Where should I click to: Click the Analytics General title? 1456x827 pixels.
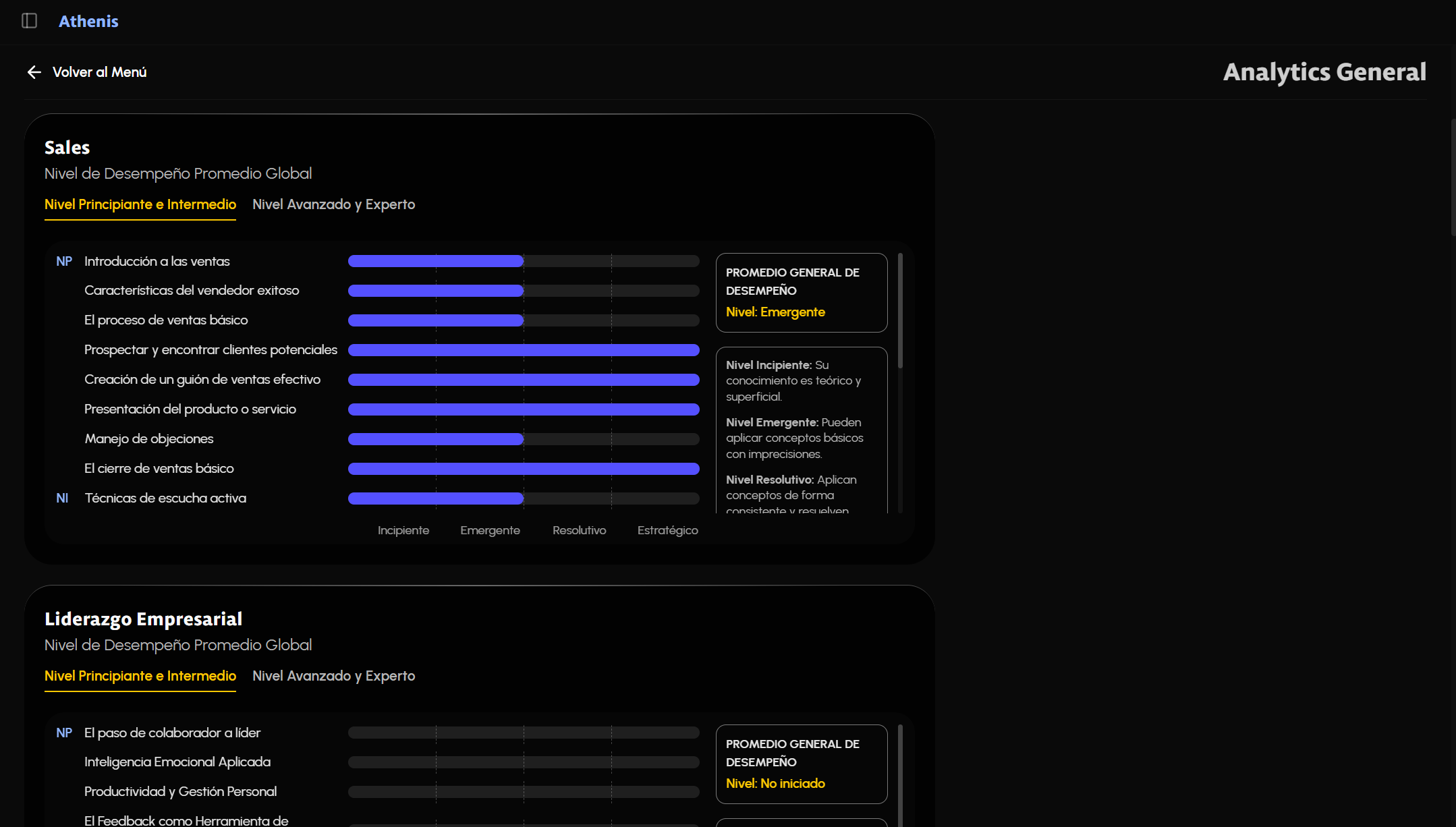click(1324, 72)
